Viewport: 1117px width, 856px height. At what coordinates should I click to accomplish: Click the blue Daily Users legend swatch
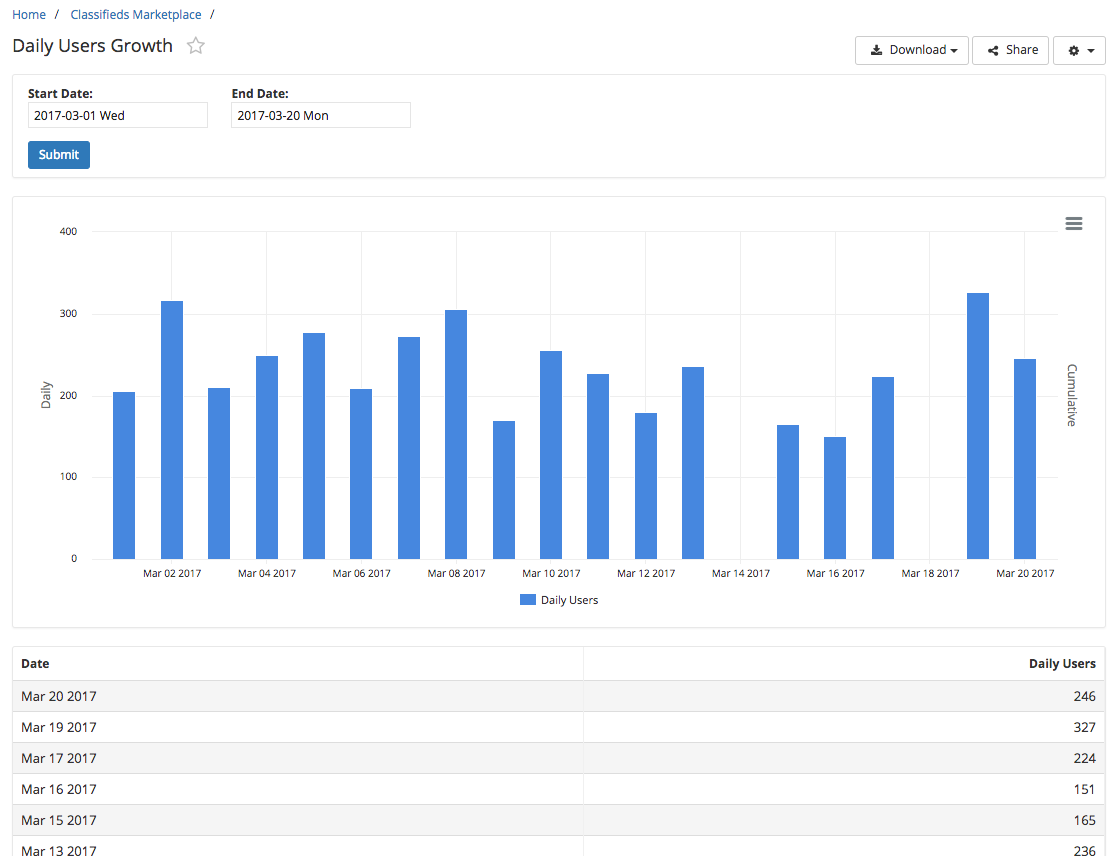click(528, 600)
